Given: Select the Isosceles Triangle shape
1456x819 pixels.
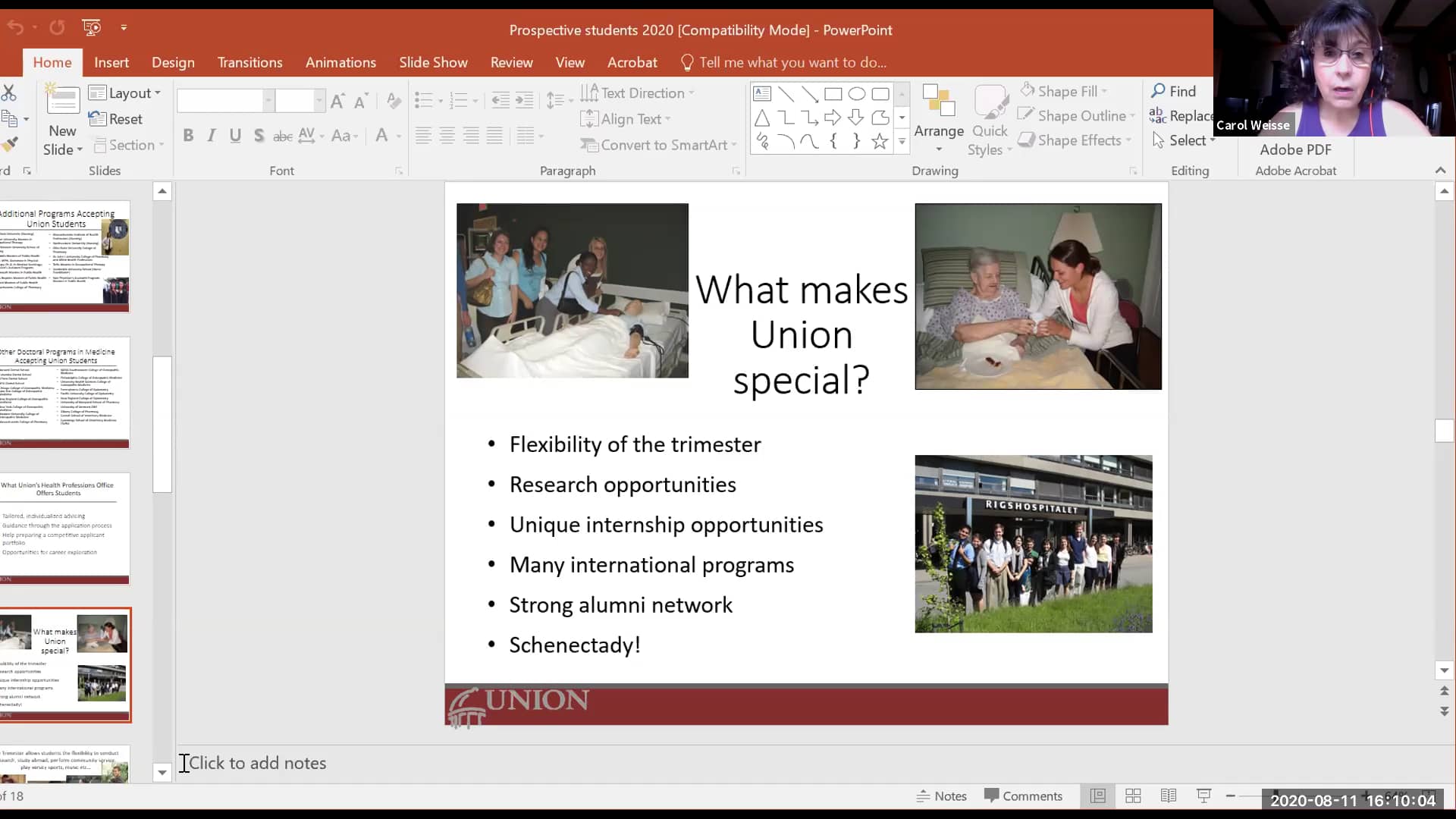Looking at the screenshot, I should coord(762,118).
